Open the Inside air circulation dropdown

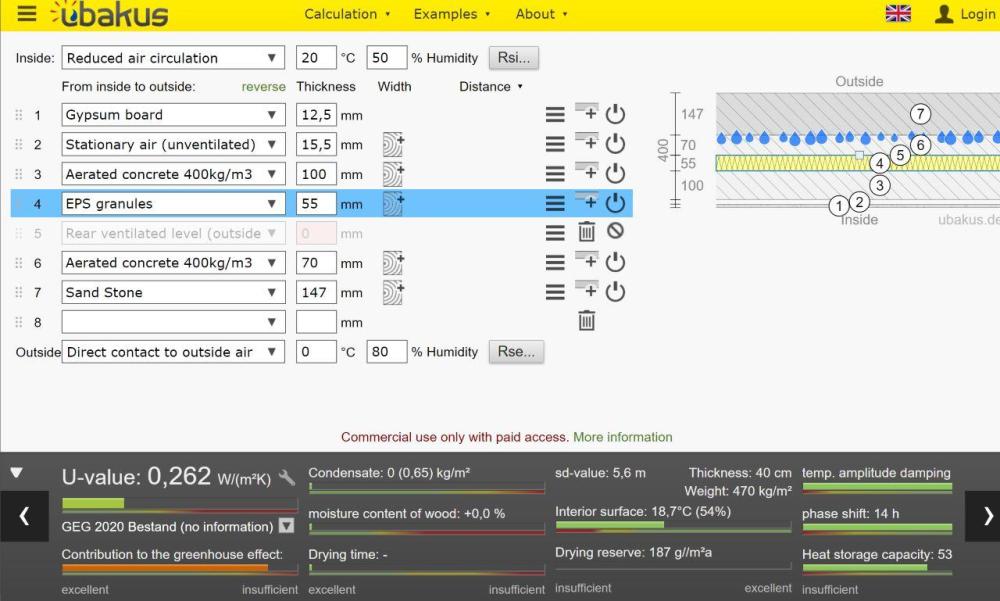point(173,58)
